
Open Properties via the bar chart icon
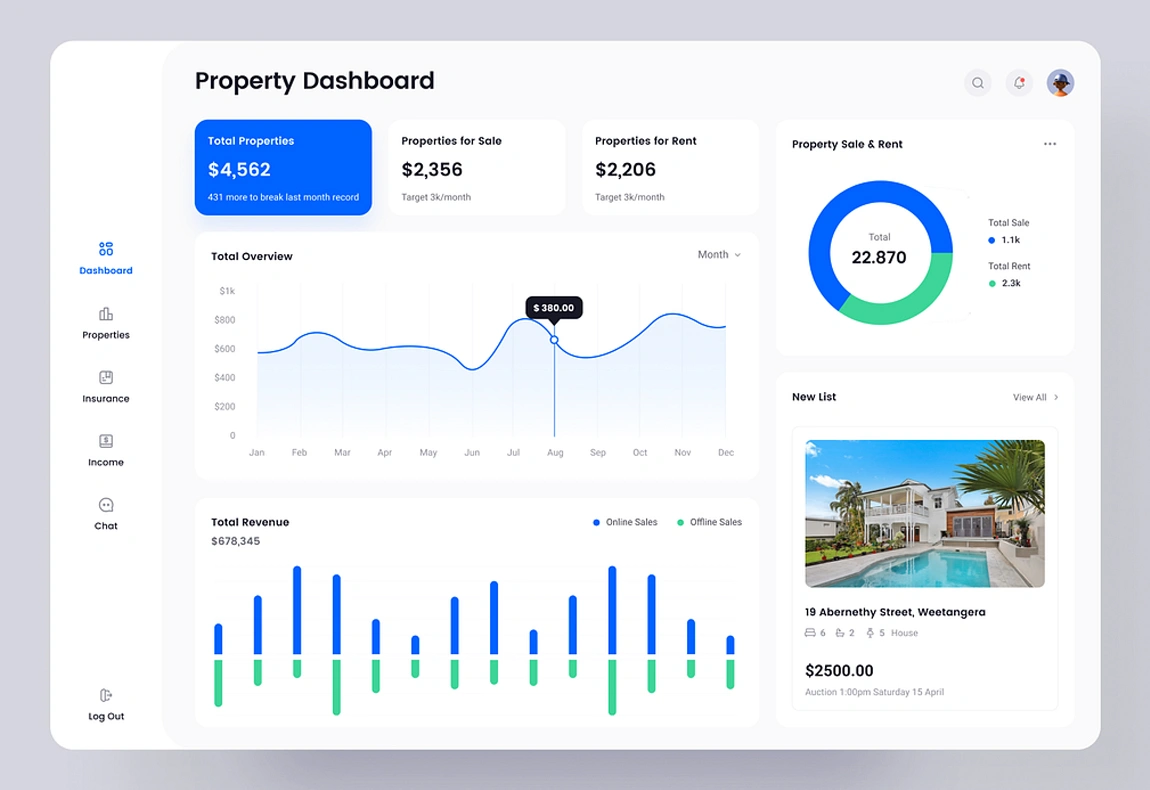[x=106, y=314]
